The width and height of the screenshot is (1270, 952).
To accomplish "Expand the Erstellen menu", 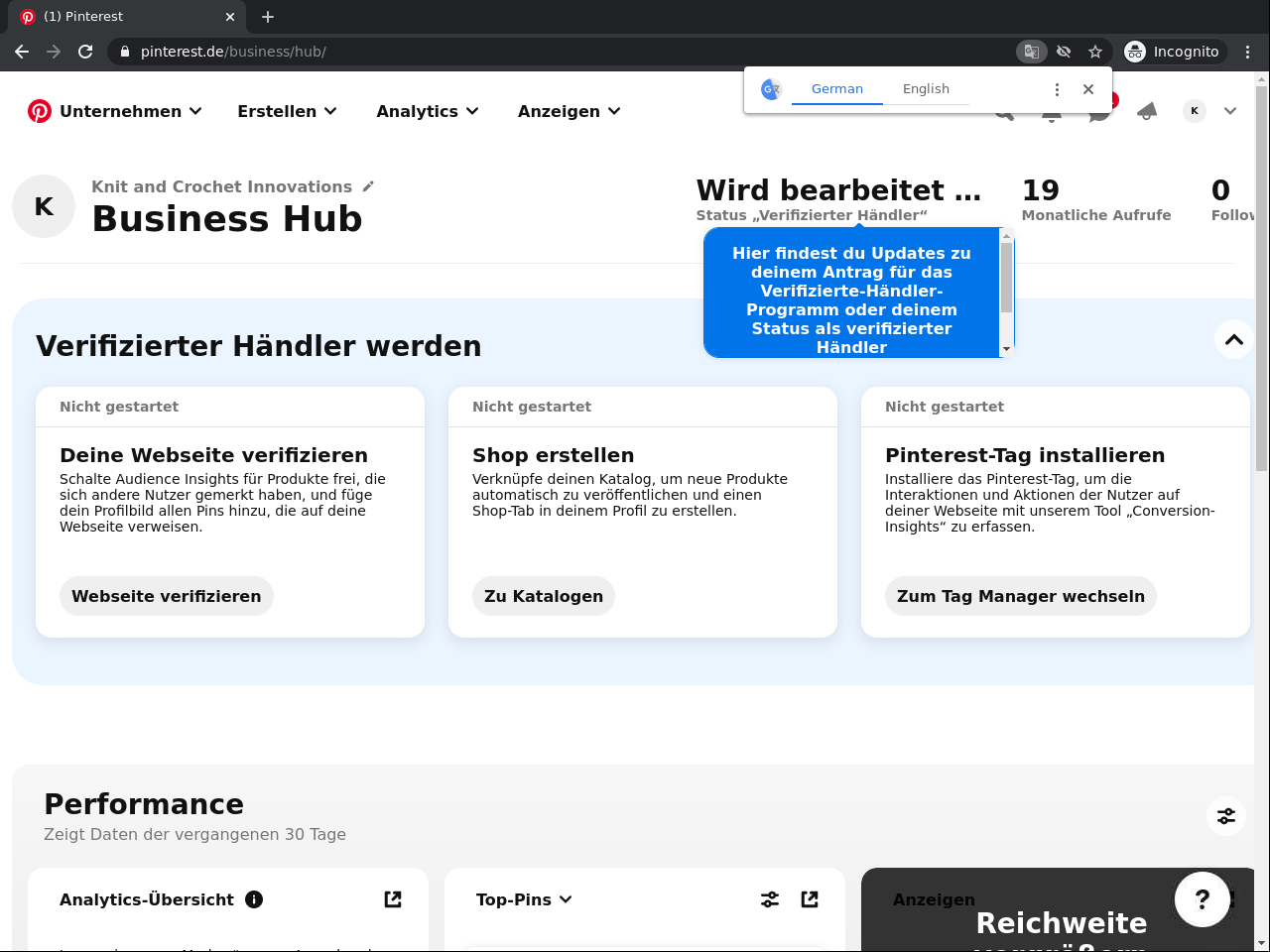I will (288, 111).
